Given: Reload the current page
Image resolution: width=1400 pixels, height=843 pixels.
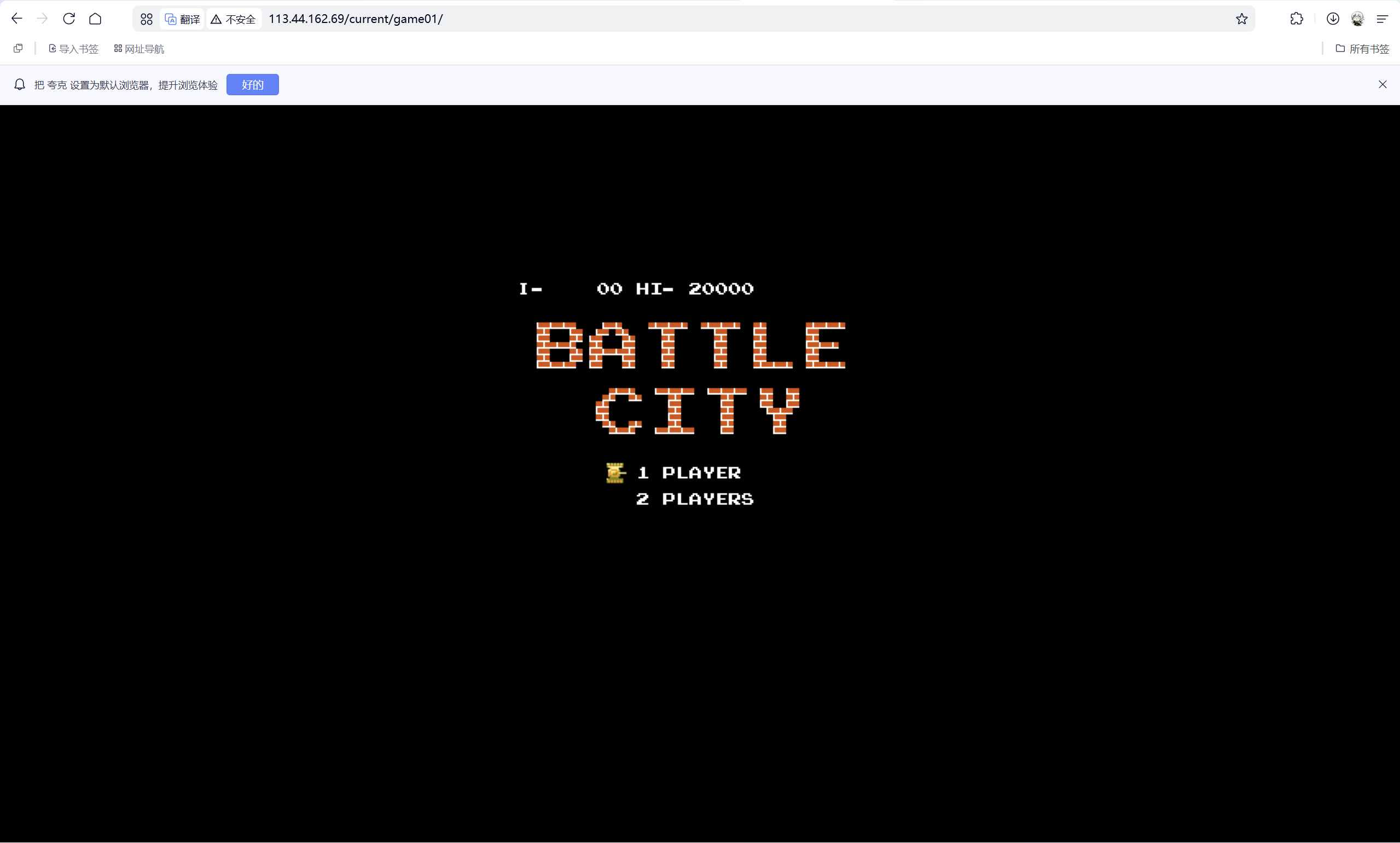Looking at the screenshot, I should (69, 19).
